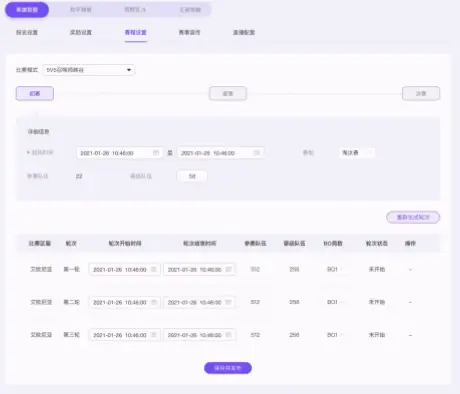Select the active 赛程设置 tab

pos(136,32)
